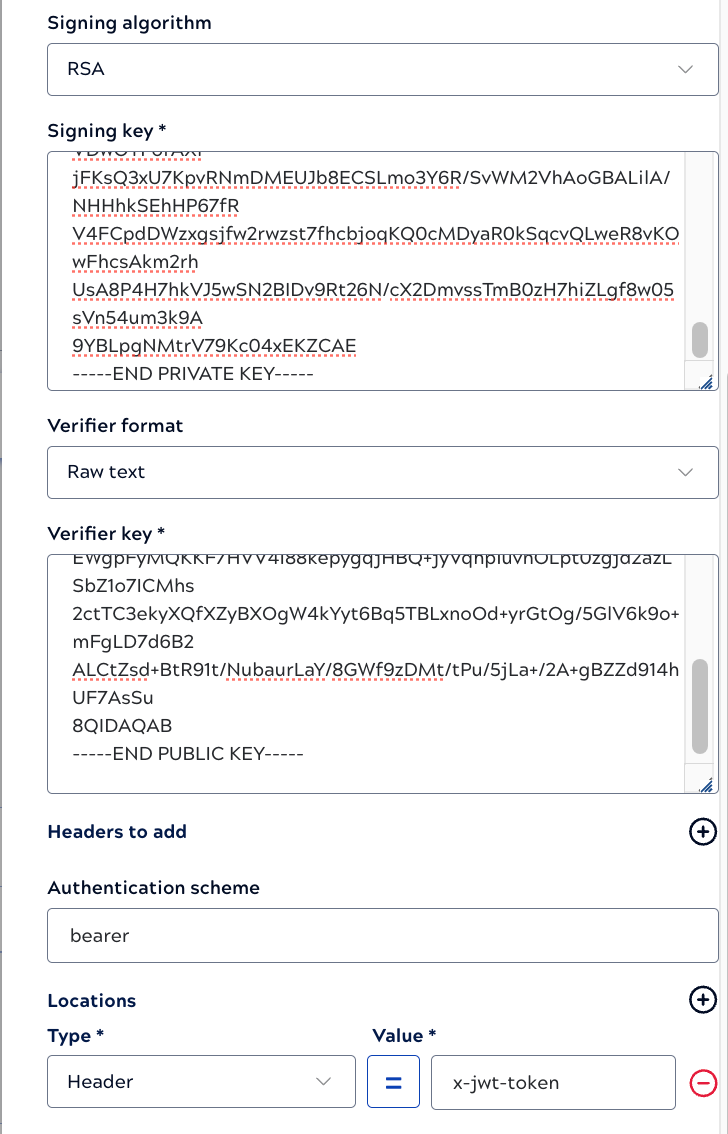Open the Type dropdown showing Header
Image resolution: width=728 pixels, height=1134 pixels.
tap(200, 1081)
